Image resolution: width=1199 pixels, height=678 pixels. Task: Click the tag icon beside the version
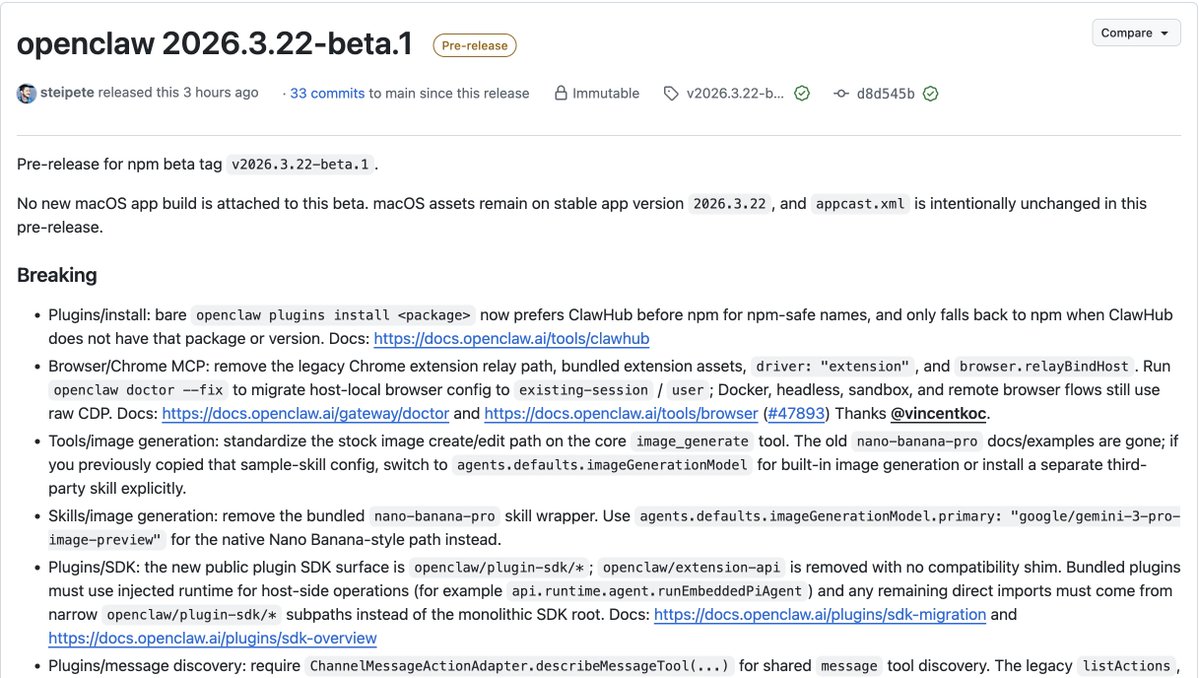tap(670, 93)
